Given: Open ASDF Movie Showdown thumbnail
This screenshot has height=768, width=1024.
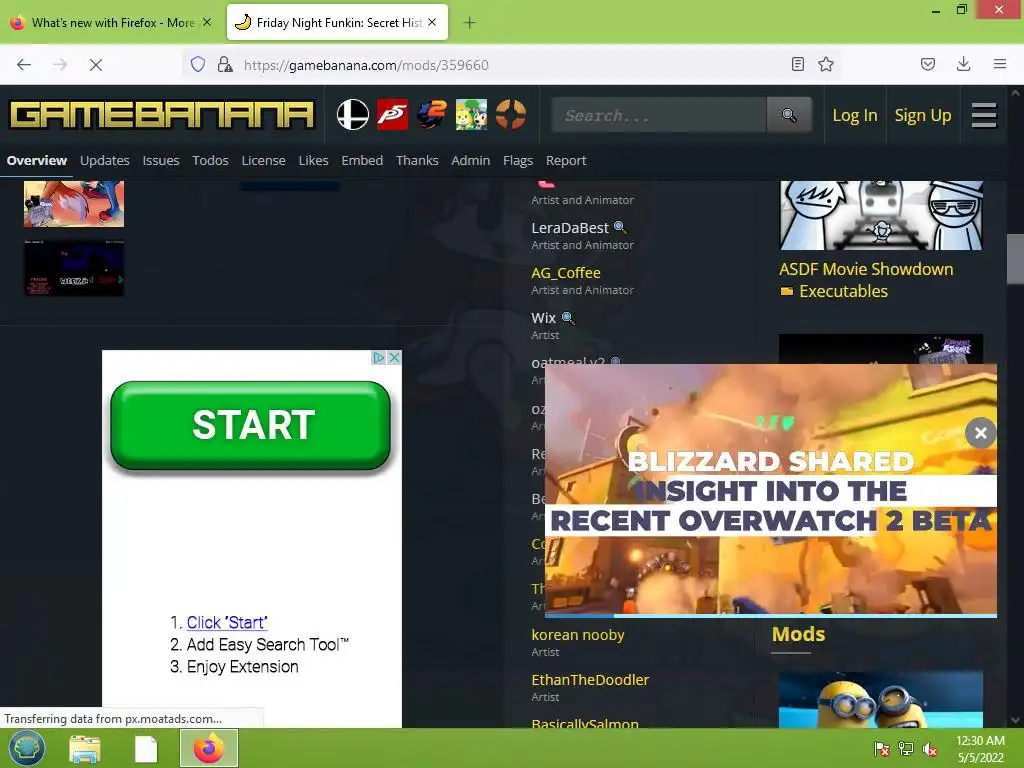Looking at the screenshot, I should (x=880, y=216).
